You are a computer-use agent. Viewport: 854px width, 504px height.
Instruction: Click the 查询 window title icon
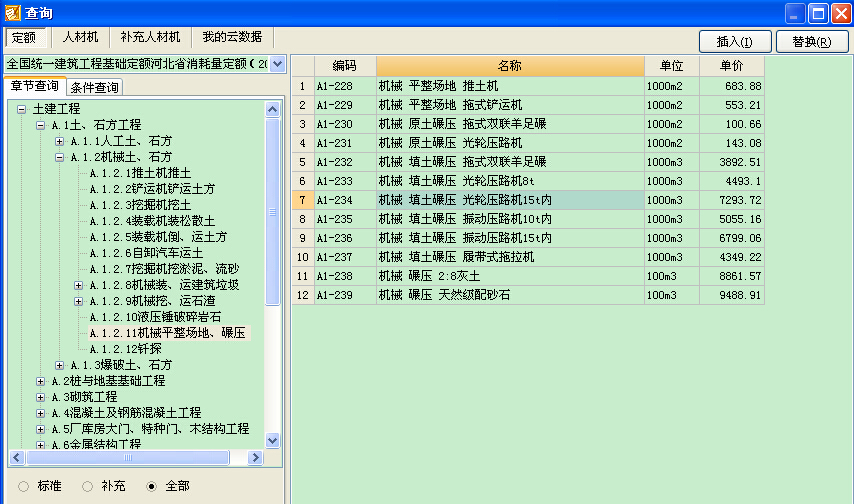[13, 13]
